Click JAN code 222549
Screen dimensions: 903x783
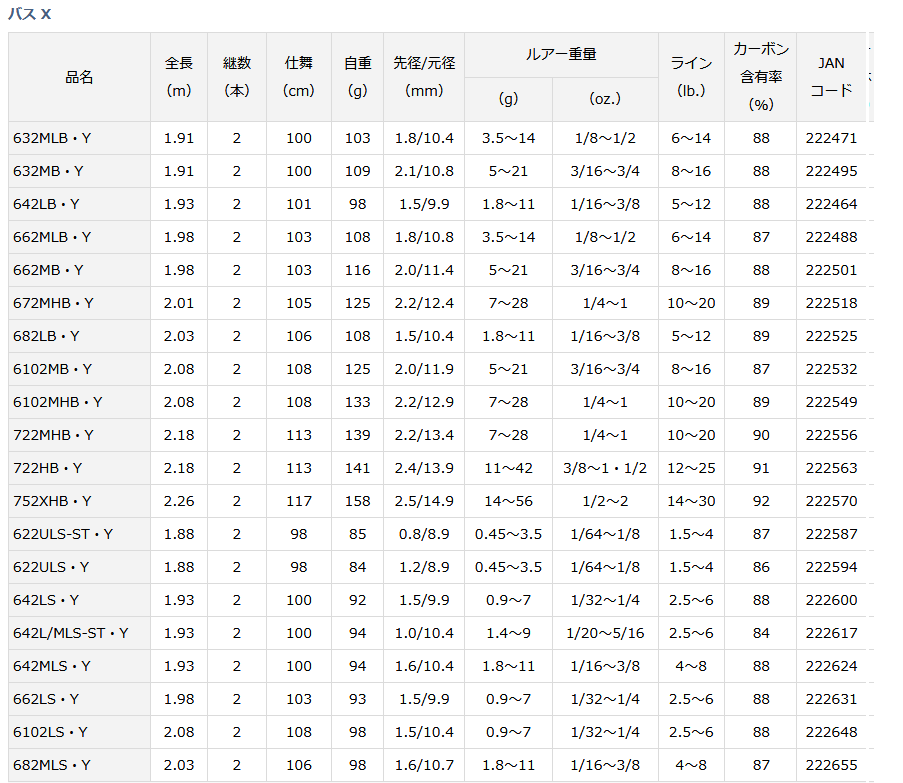coord(832,402)
